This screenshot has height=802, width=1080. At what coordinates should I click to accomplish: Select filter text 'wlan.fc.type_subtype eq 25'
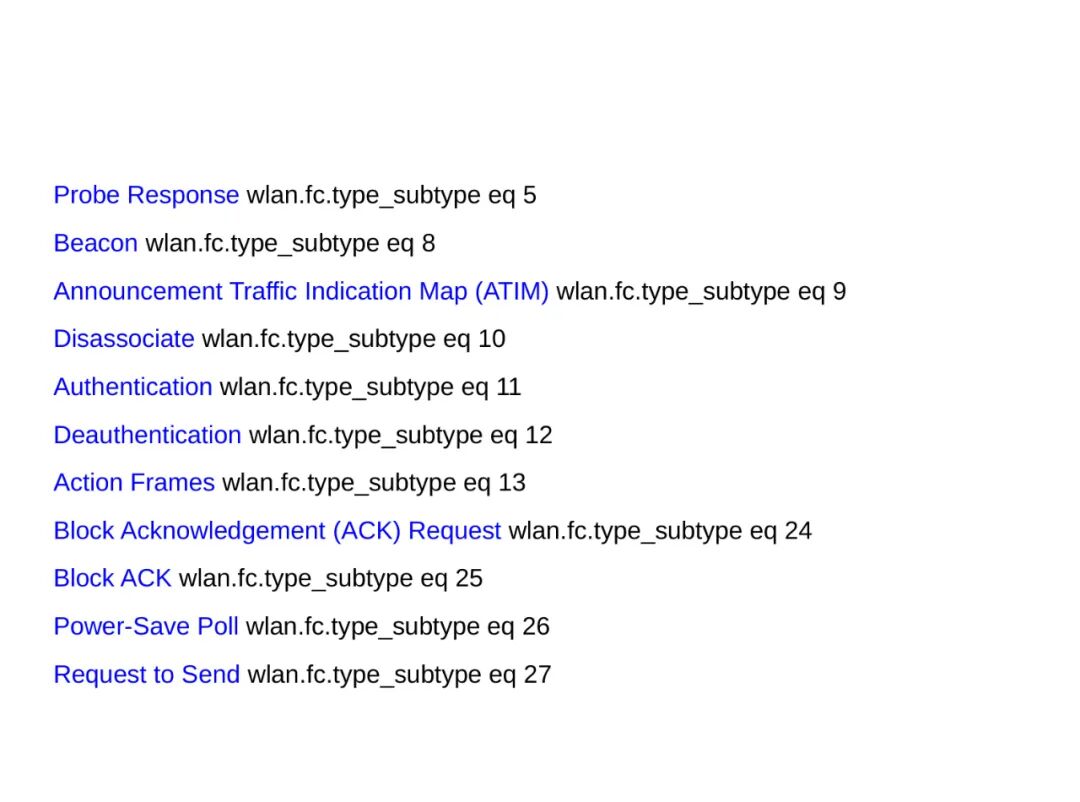[x=331, y=579]
